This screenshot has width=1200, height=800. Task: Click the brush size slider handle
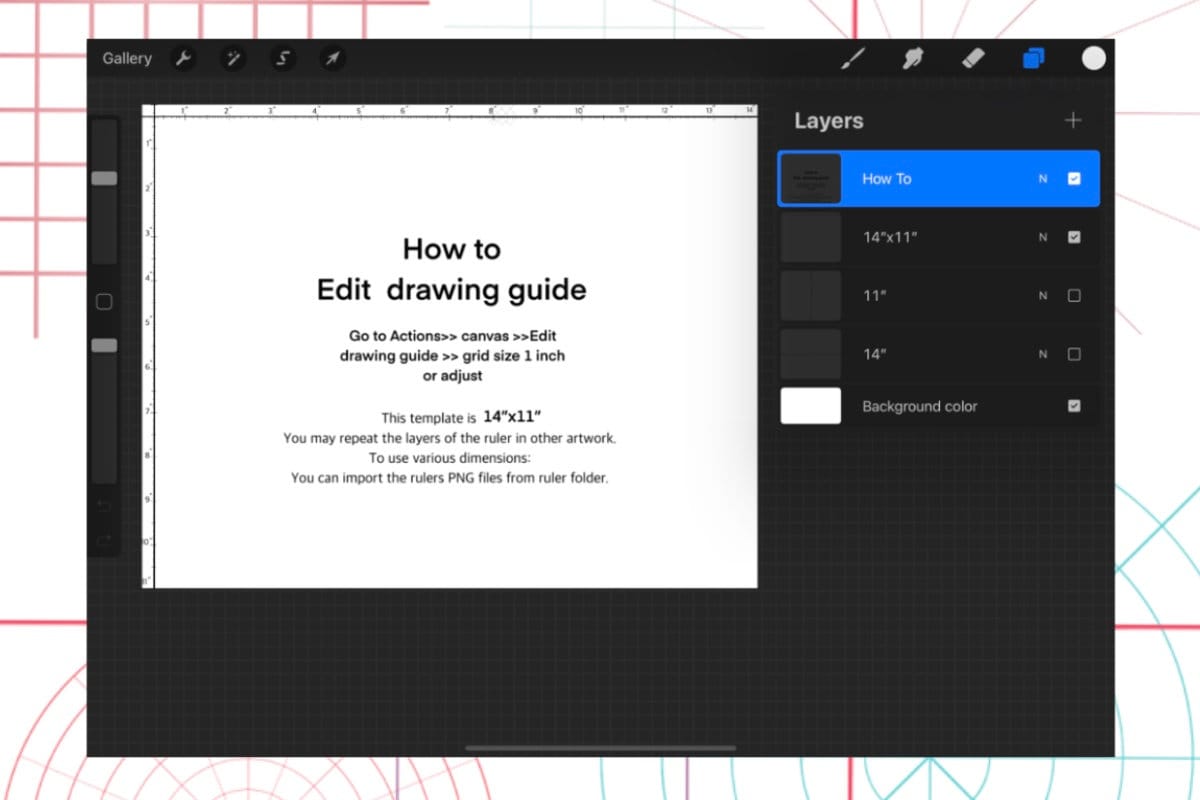pos(104,178)
